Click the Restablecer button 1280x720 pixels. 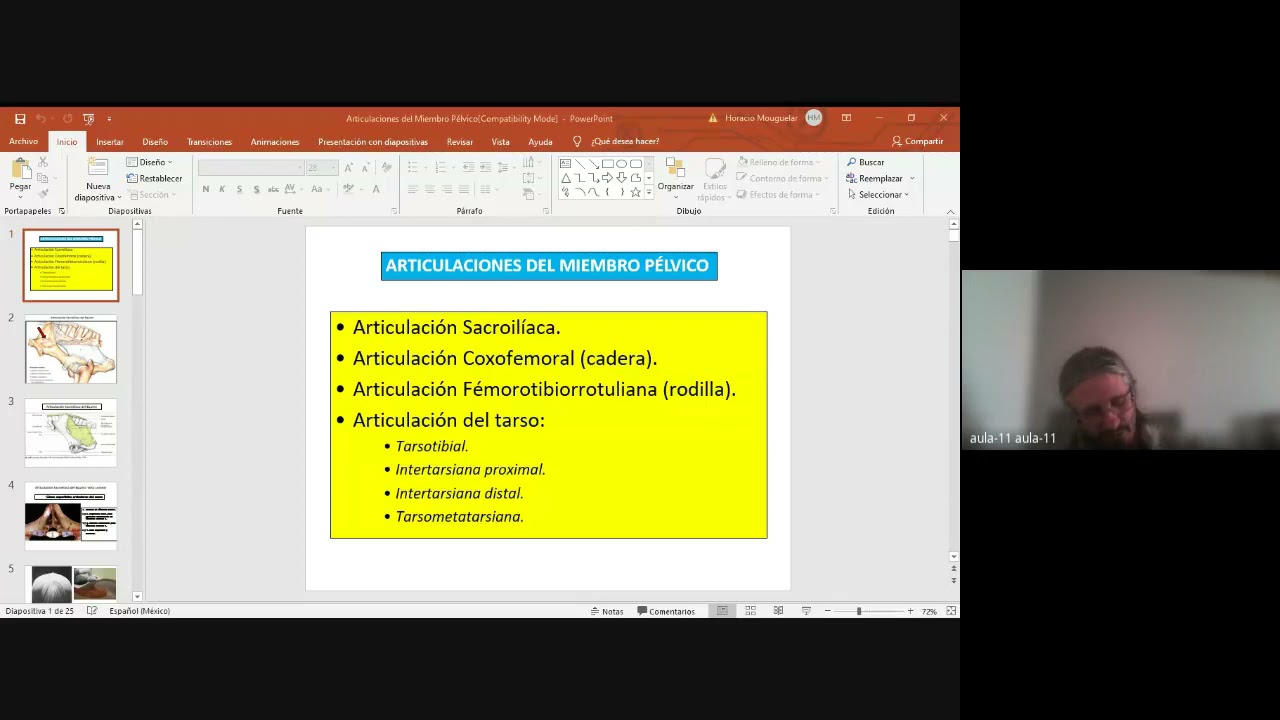[154, 178]
